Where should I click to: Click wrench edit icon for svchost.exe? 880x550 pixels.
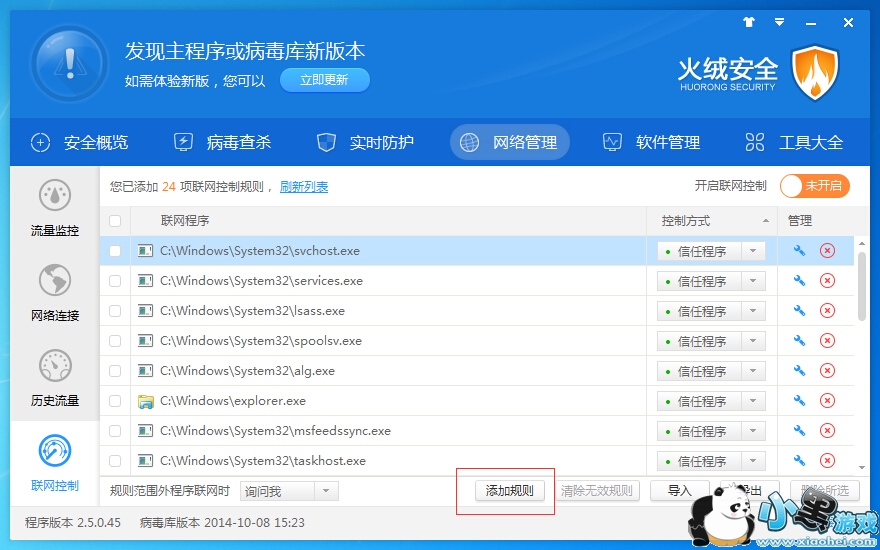pyautogui.click(x=799, y=251)
